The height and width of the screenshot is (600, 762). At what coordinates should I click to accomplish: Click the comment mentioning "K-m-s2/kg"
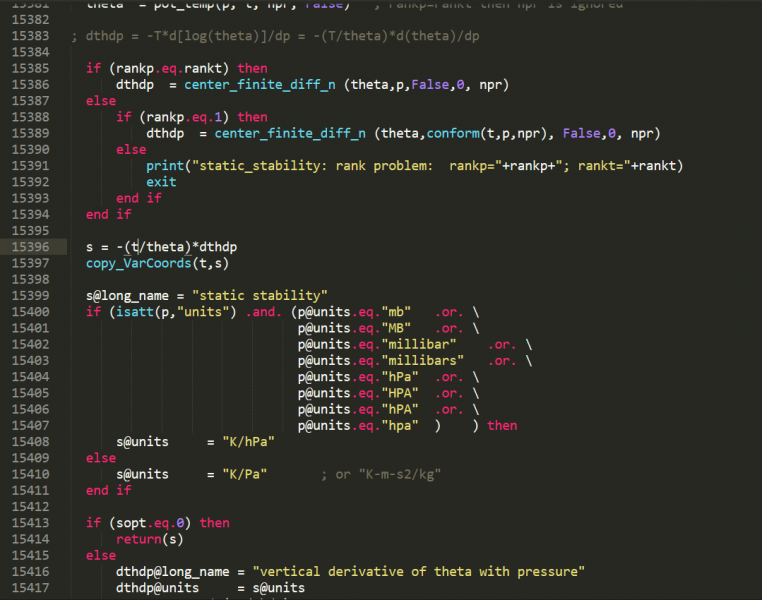coord(381,474)
